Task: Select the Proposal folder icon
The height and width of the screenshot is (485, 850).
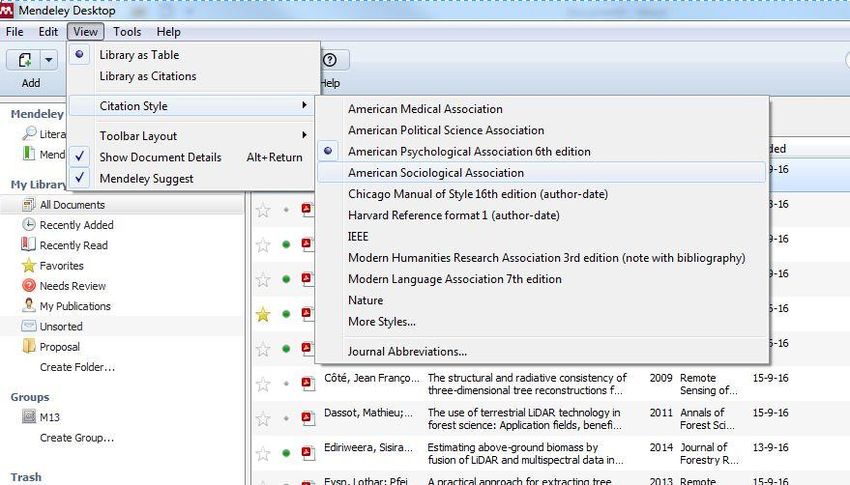Action: 29,346
